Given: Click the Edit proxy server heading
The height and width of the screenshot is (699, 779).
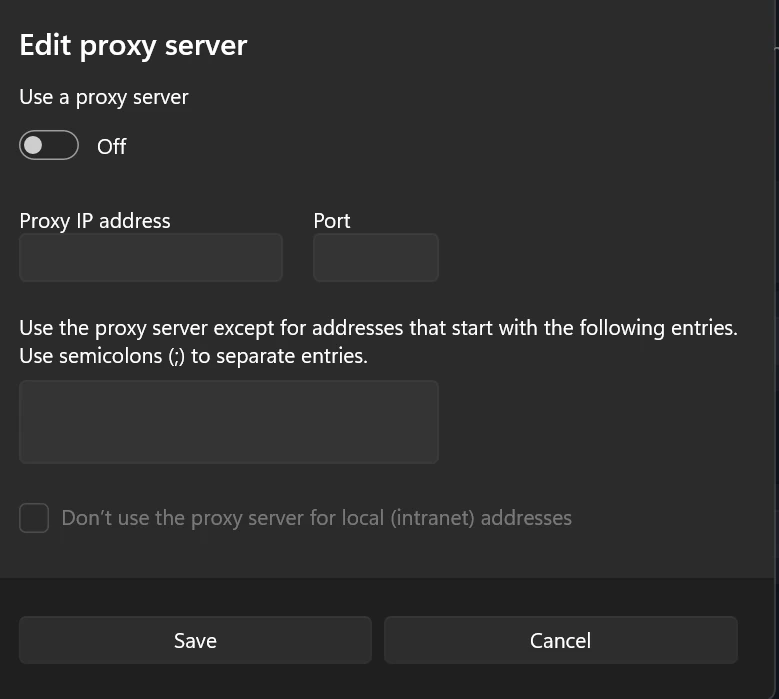Looking at the screenshot, I should click(133, 46).
